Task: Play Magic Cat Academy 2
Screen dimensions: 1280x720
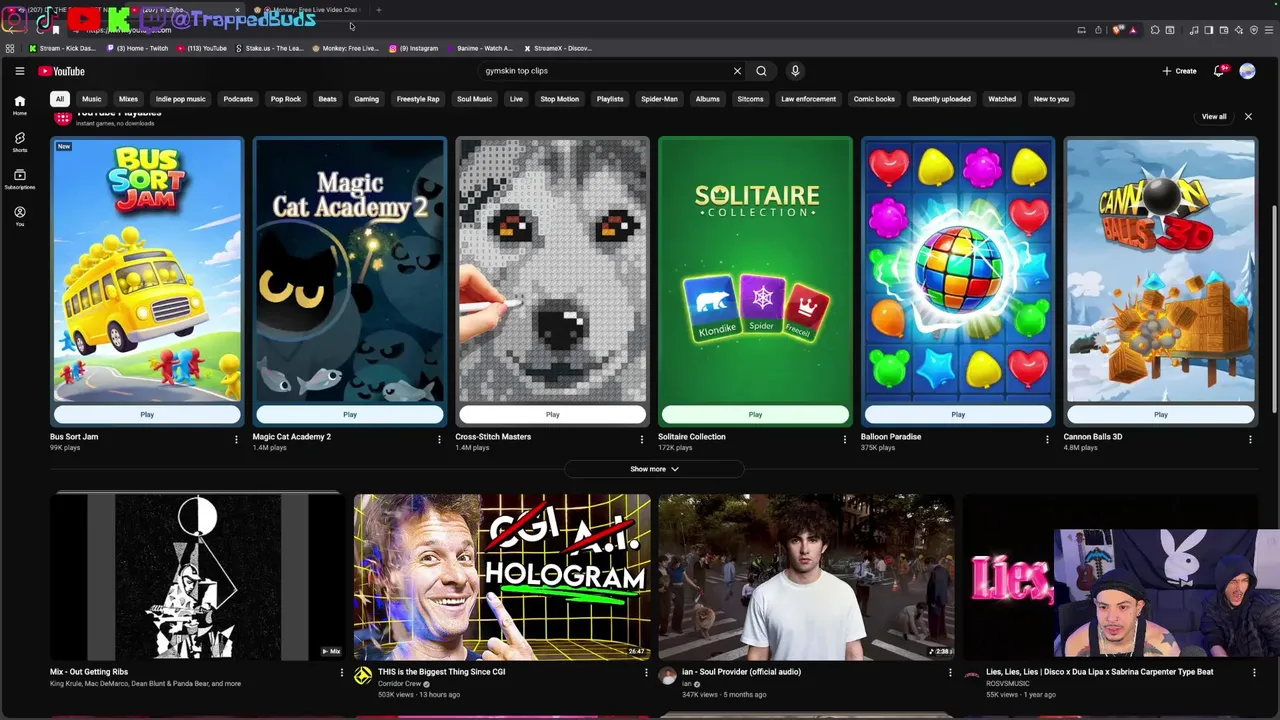Action: [x=350, y=415]
